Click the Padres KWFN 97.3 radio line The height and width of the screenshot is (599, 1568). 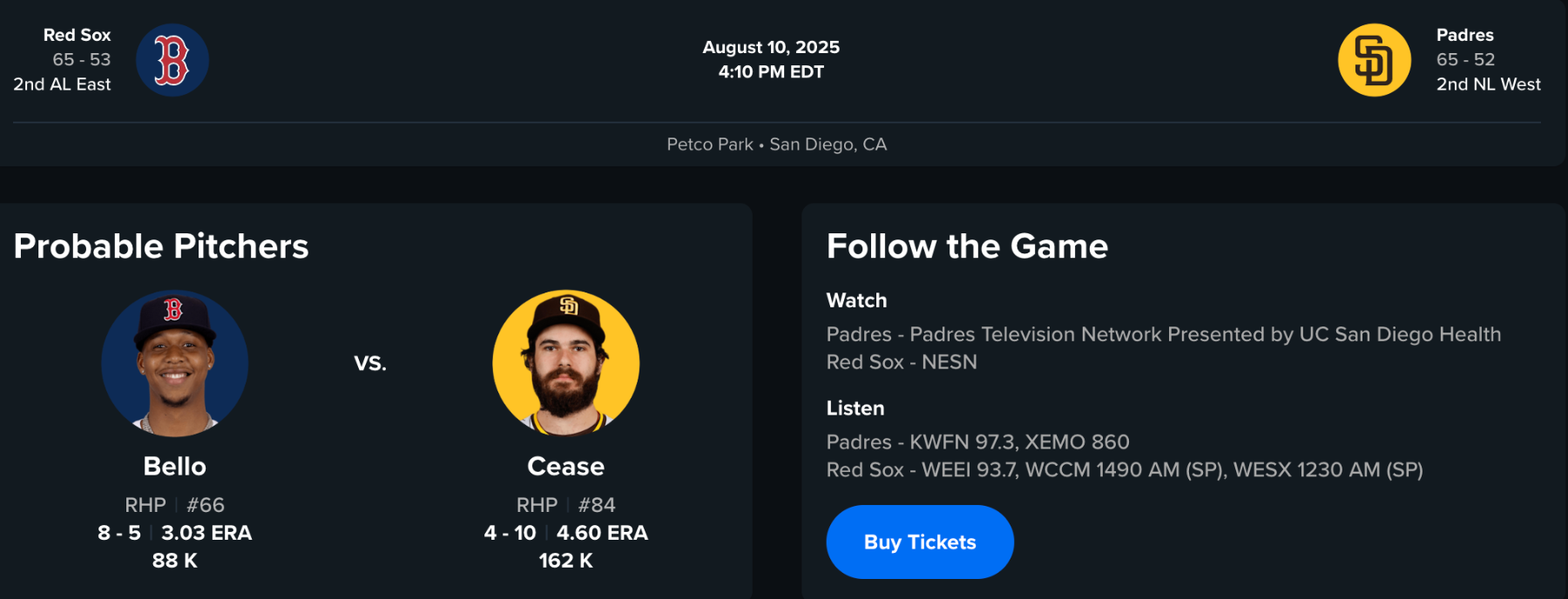point(977,442)
